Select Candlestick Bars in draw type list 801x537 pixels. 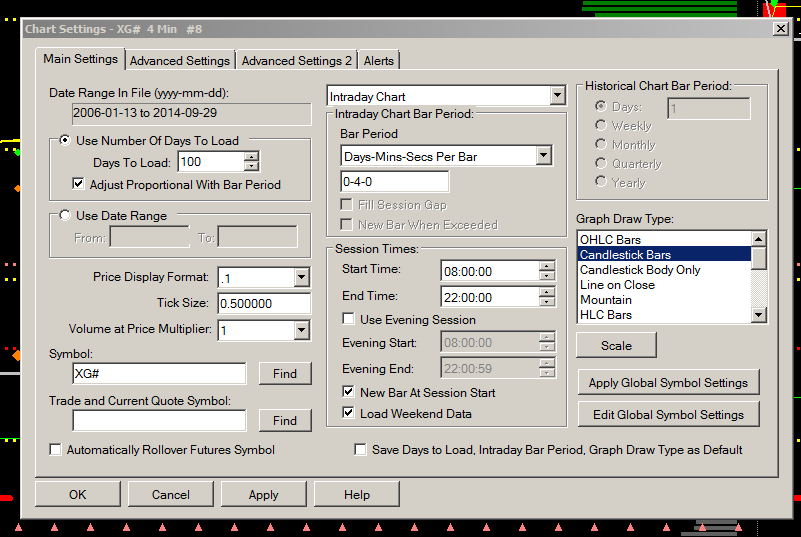665,254
